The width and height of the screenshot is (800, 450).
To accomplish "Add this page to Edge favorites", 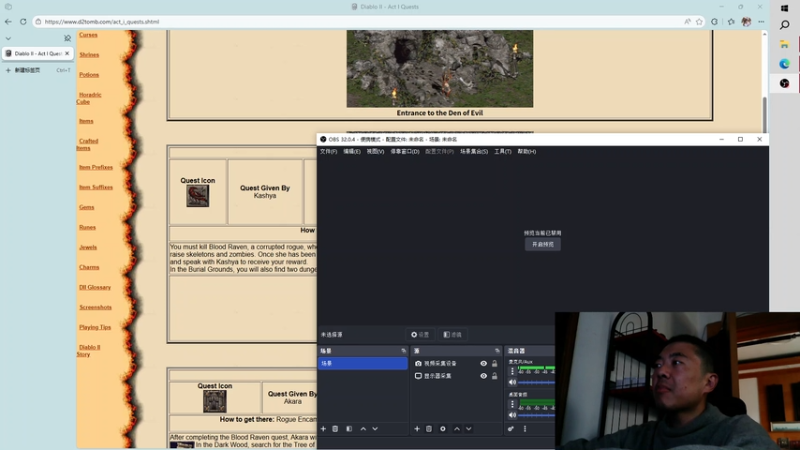I will tap(699, 22).
